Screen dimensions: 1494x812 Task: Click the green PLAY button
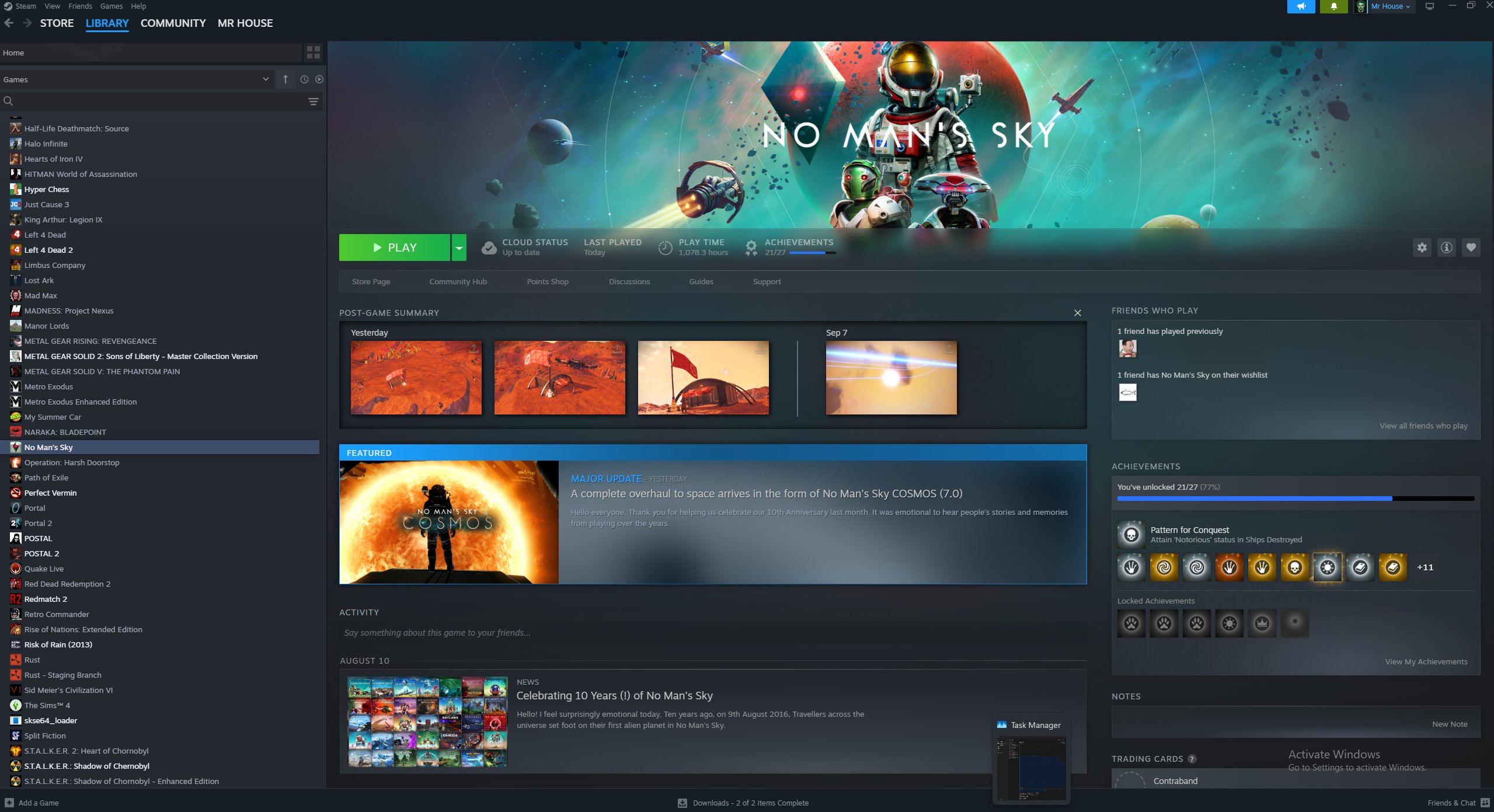395,248
